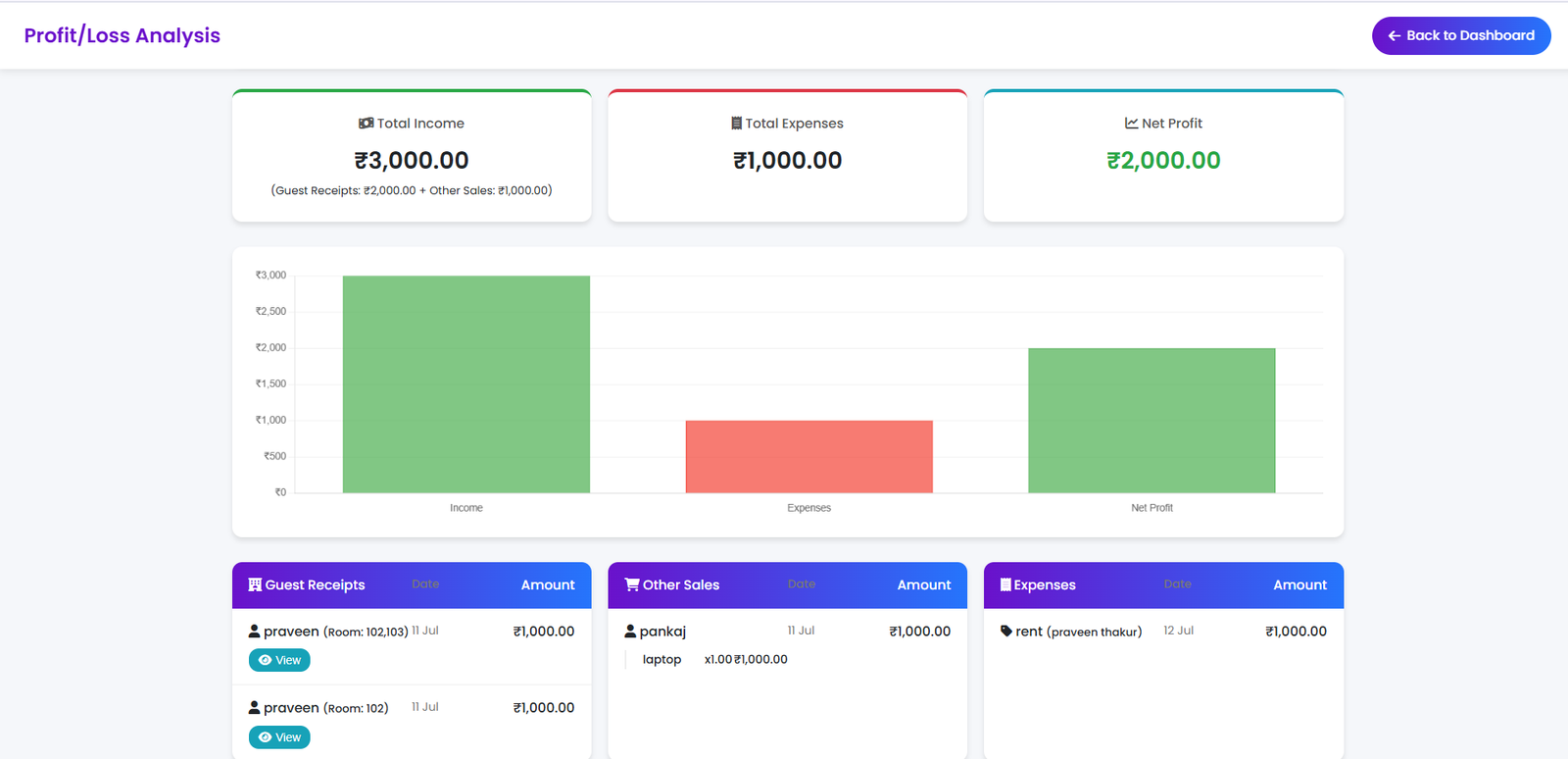
Task: Click the red Expenses bar in chart
Action: point(808,457)
